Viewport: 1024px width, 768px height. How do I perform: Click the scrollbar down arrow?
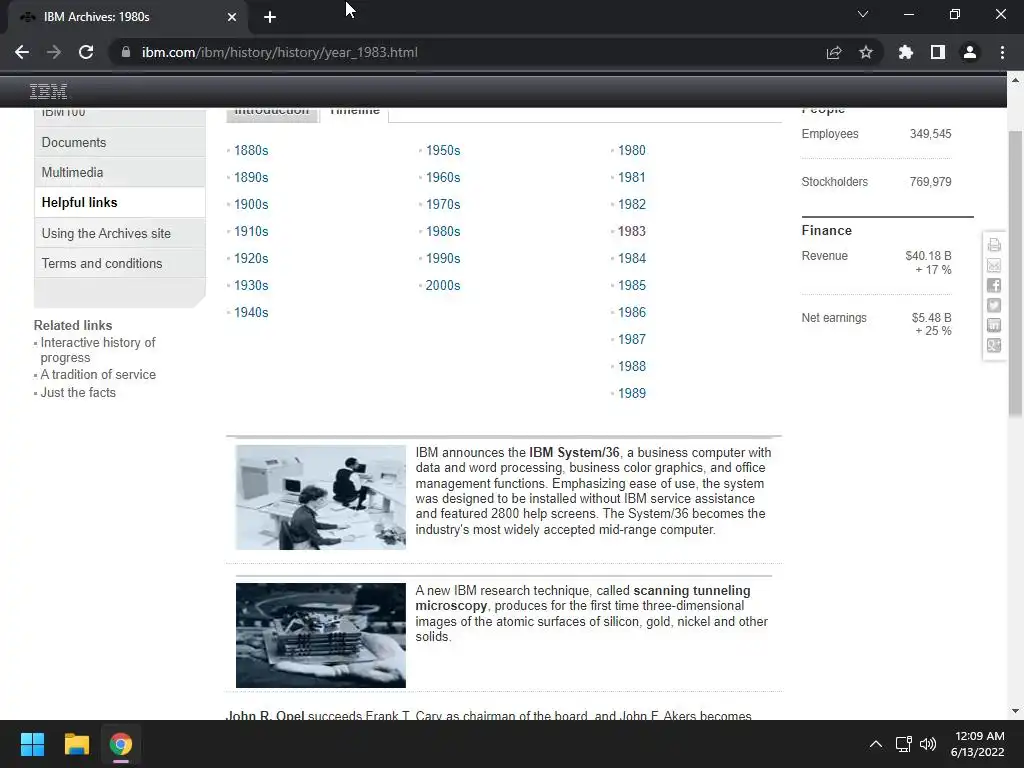click(1015, 711)
